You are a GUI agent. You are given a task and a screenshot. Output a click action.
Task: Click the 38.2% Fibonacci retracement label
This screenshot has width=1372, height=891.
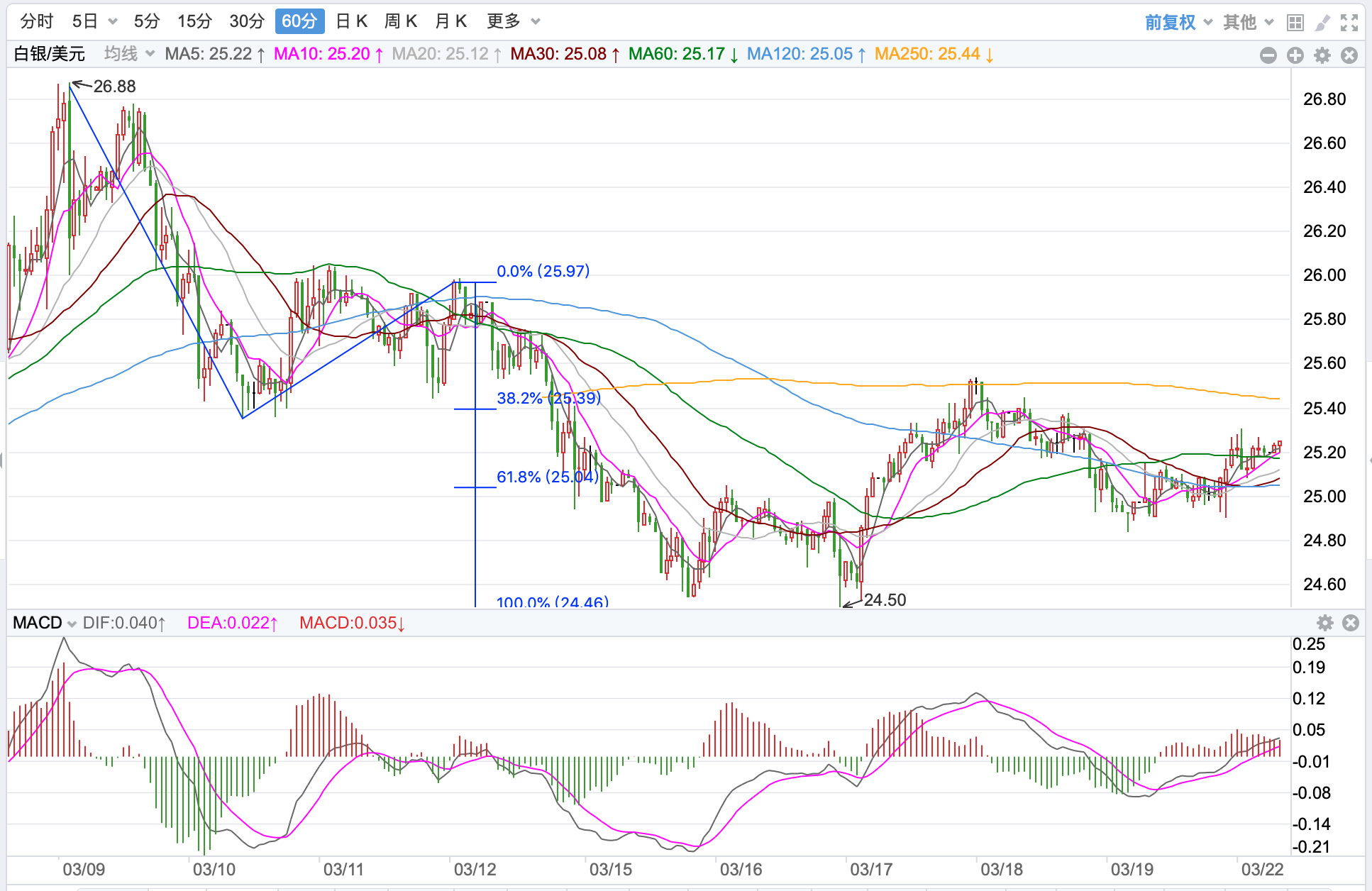(548, 398)
